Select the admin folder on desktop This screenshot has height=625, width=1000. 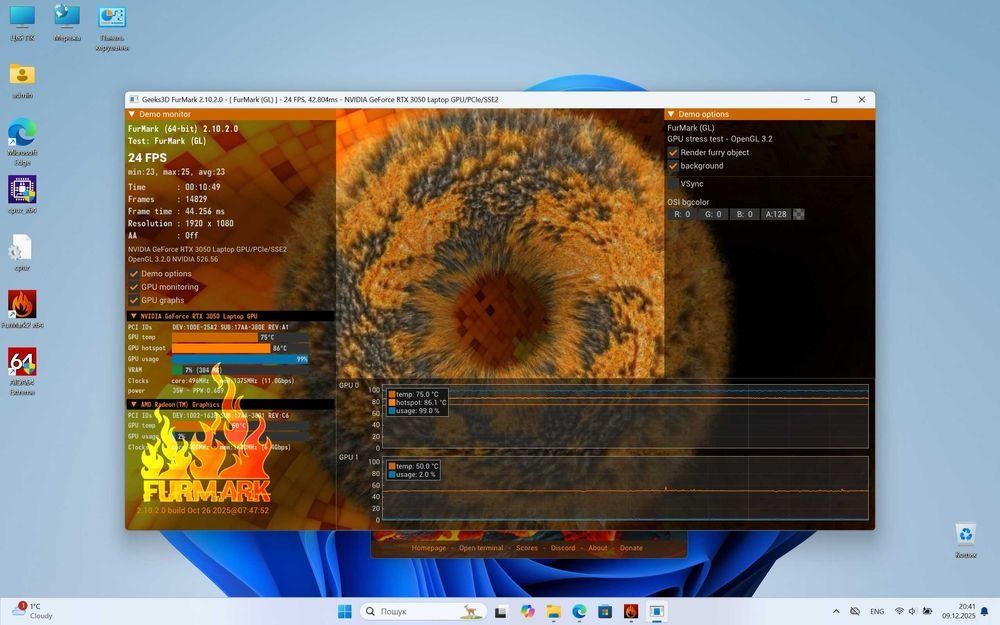[x=22, y=80]
